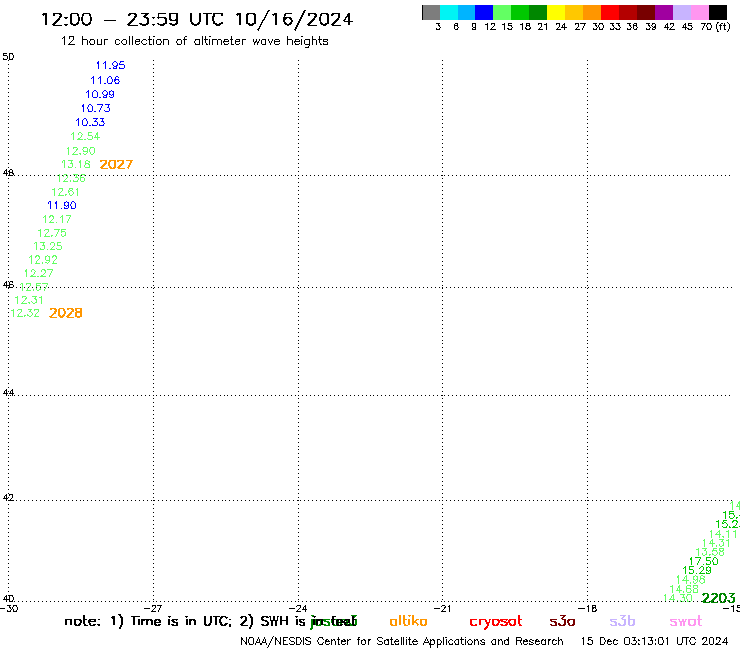Click the wave height value 11.95
The image size is (740, 650).
[x=110, y=65]
